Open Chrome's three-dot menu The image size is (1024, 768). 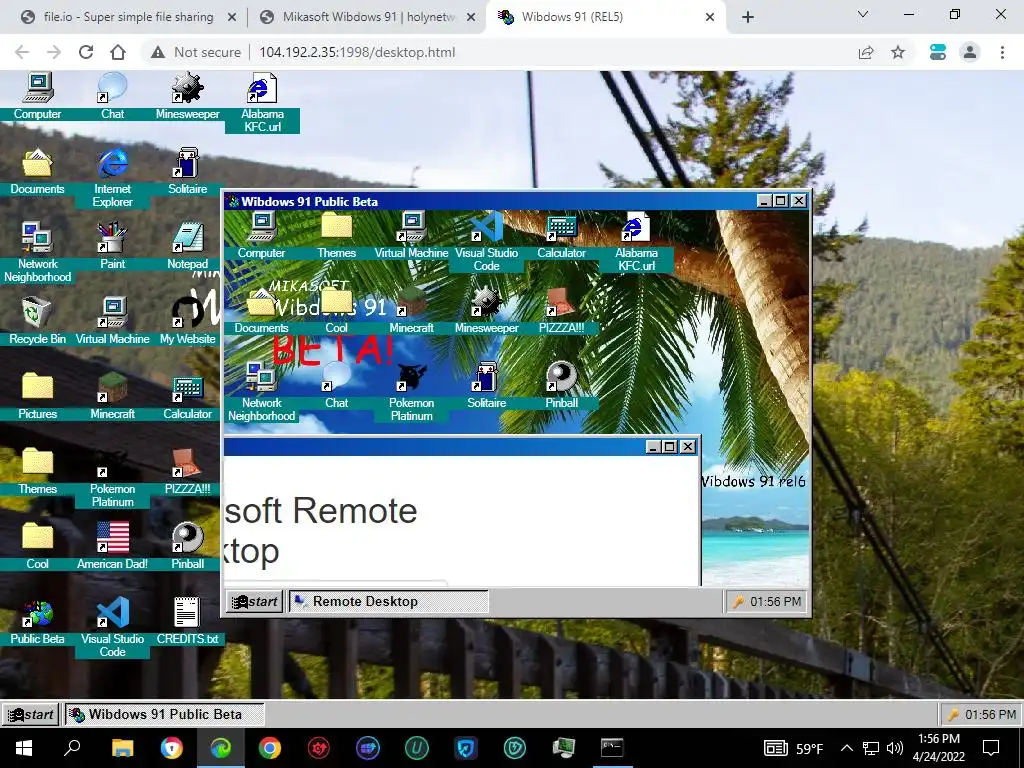pos(1002,52)
